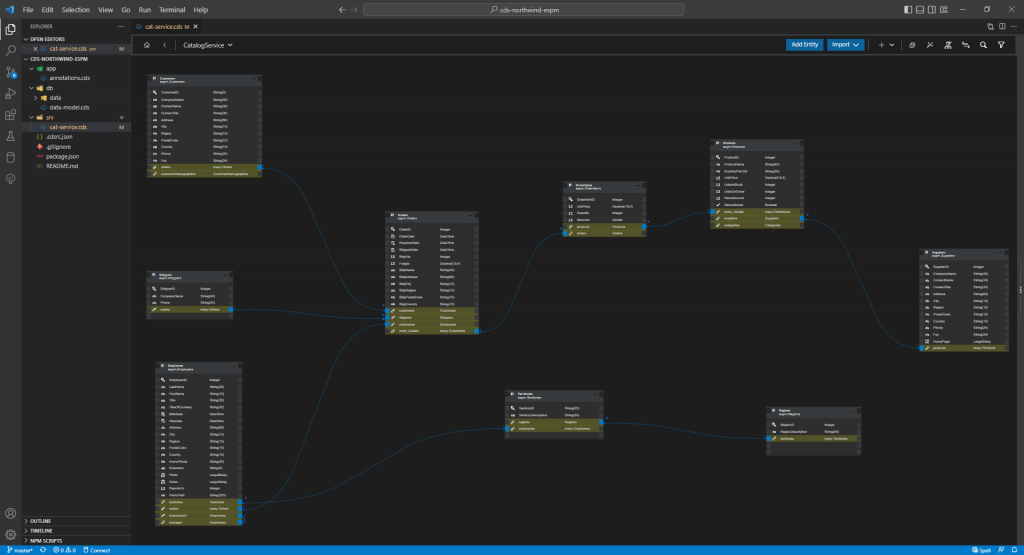Click Connect in the status bar
The image size is (1024, 555).
(x=97, y=550)
